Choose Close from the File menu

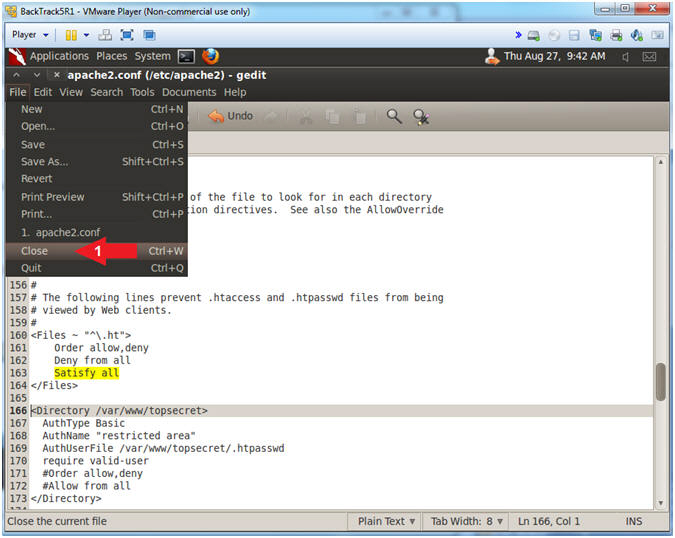click(97, 251)
